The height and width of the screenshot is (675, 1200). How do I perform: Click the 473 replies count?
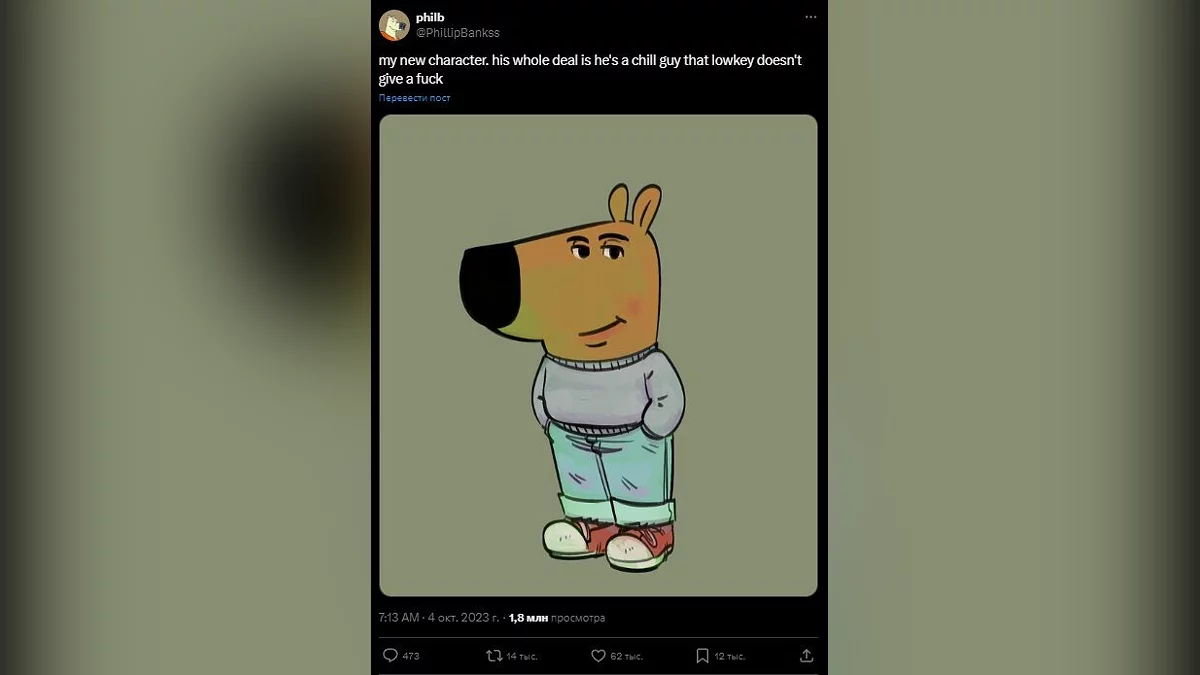point(410,656)
